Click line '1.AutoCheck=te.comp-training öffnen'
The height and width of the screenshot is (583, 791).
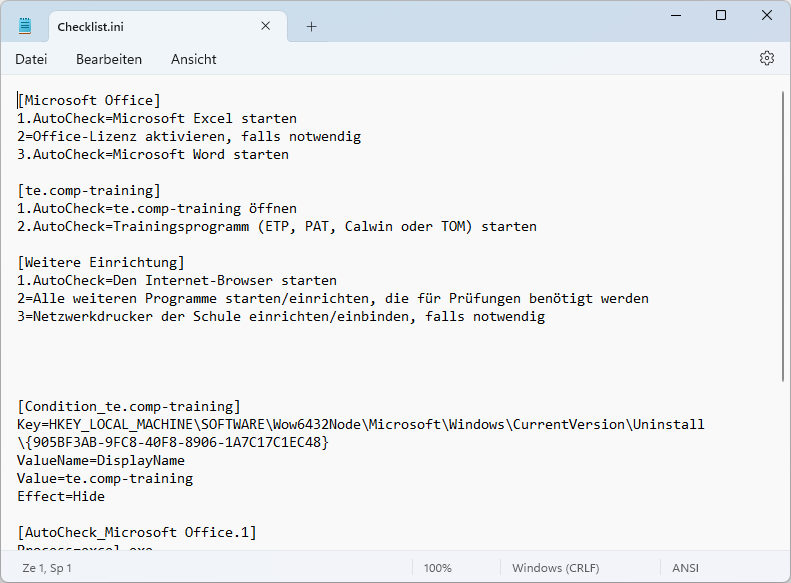click(x=157, y=208)
